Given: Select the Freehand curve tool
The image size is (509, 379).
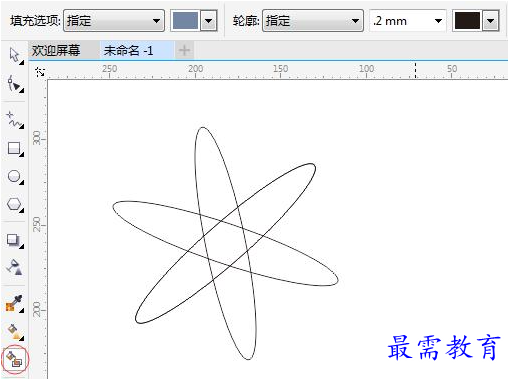Looking at the screenshot, I should [x=15, y=120].
